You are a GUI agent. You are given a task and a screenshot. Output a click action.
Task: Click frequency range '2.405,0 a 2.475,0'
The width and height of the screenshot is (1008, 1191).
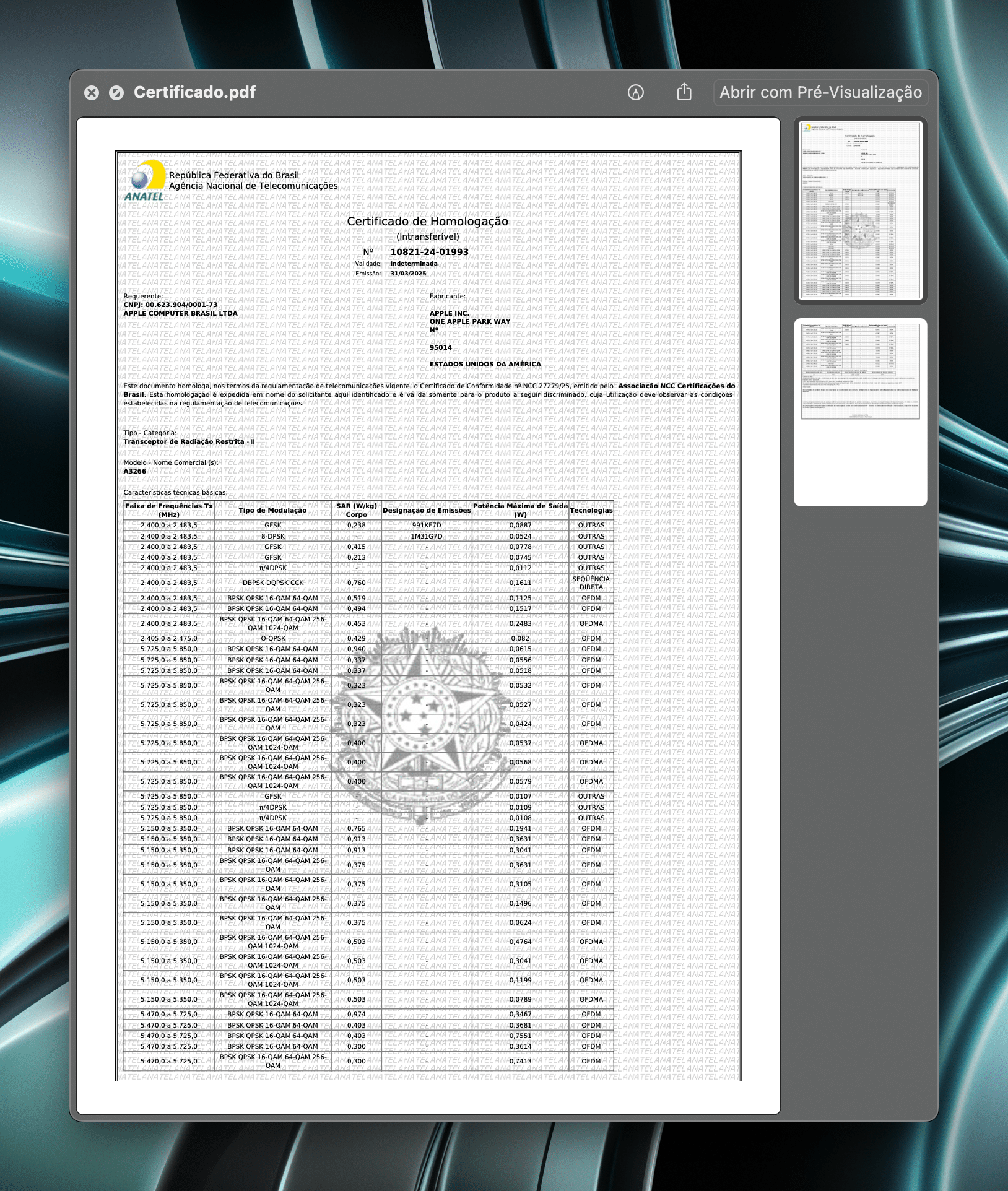(169, 638)
